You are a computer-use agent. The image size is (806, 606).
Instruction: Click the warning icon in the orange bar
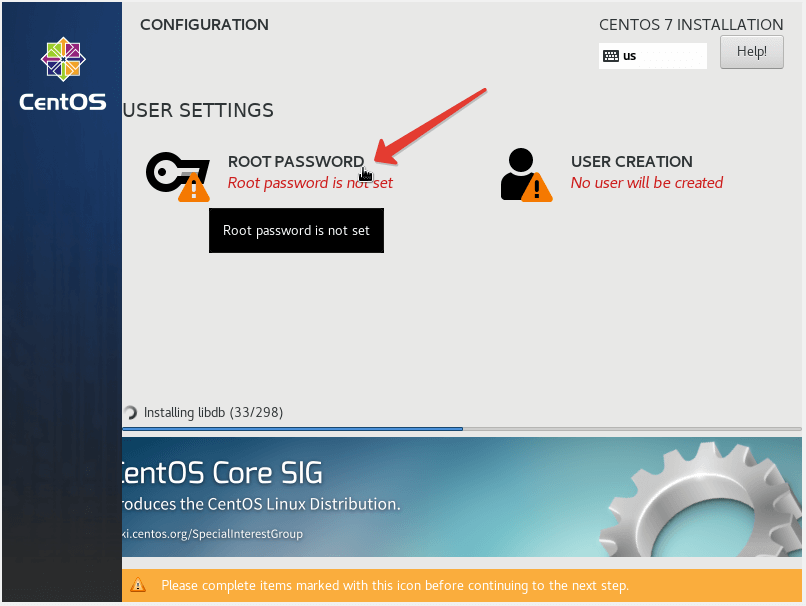pyautogui.click(x=138, y=585)
